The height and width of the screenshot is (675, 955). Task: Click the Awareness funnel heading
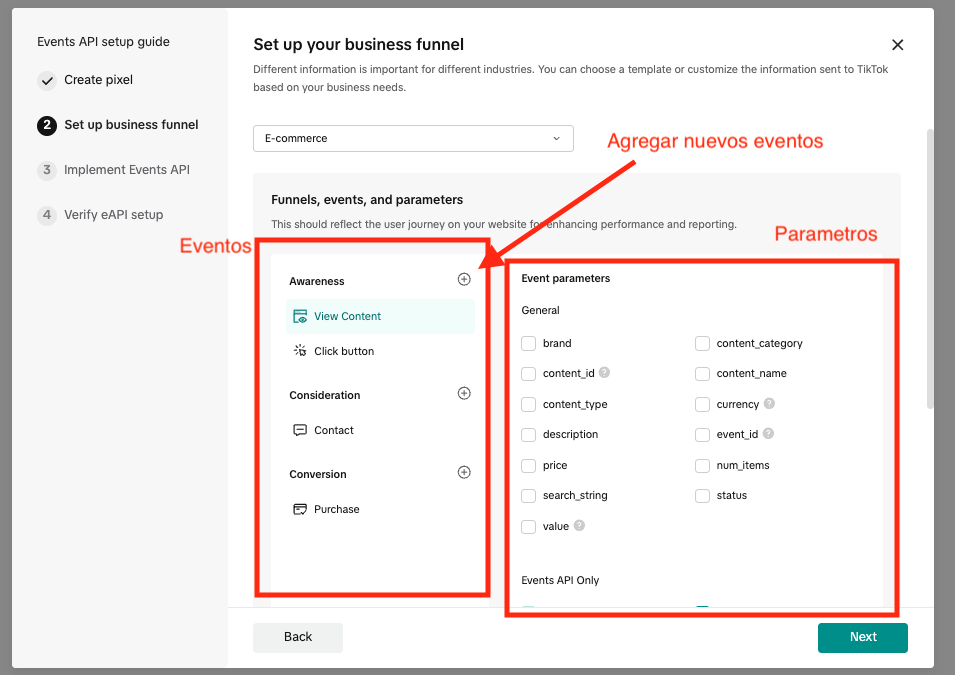coord(317,281)
